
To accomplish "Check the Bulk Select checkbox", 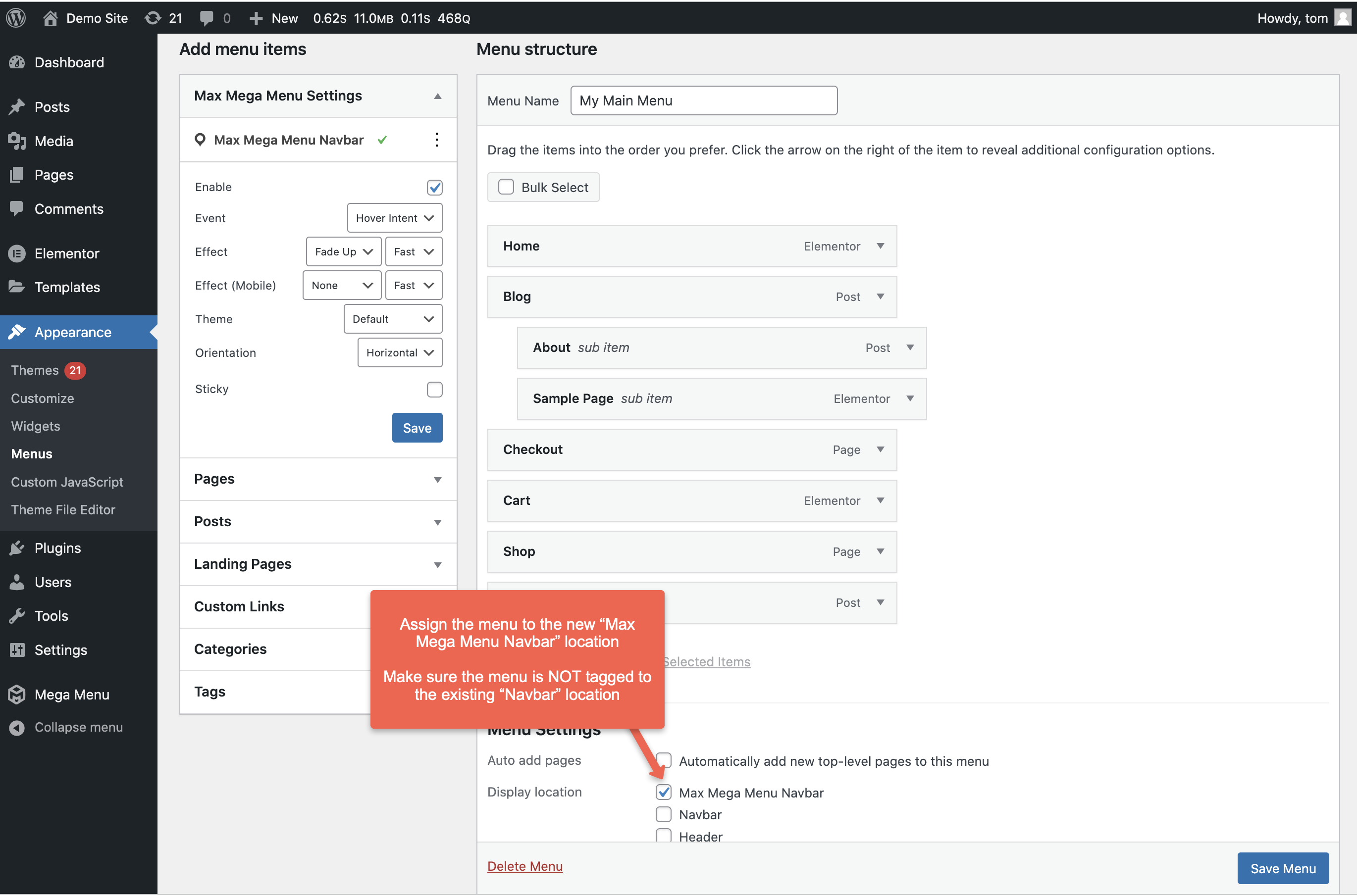I will coord(506,187).
